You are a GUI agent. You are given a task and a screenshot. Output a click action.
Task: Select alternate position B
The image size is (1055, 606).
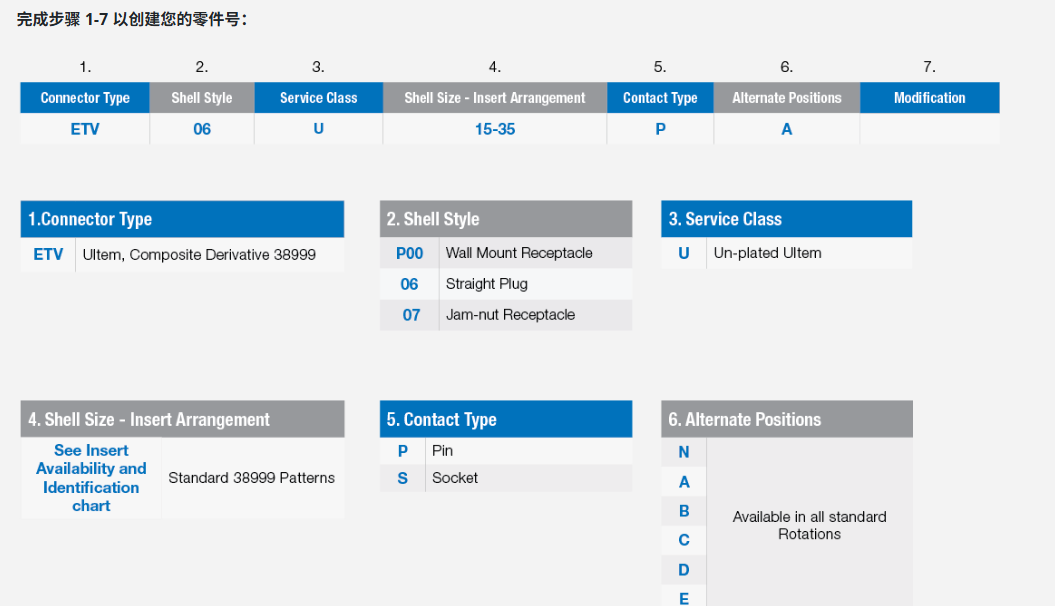(x=684, y=511)
